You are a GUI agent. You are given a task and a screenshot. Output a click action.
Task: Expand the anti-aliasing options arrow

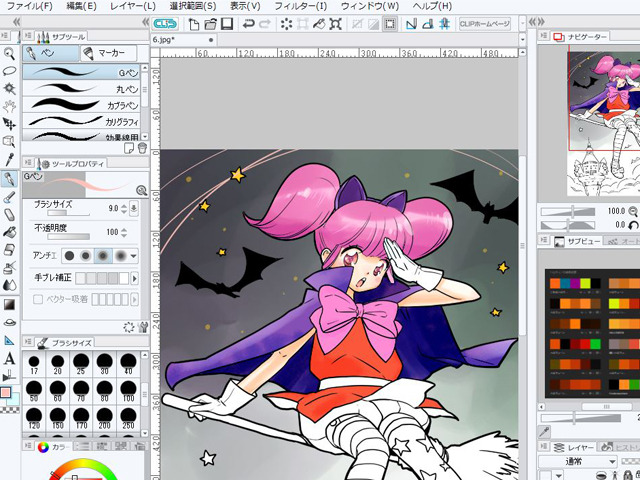(133, 256)
